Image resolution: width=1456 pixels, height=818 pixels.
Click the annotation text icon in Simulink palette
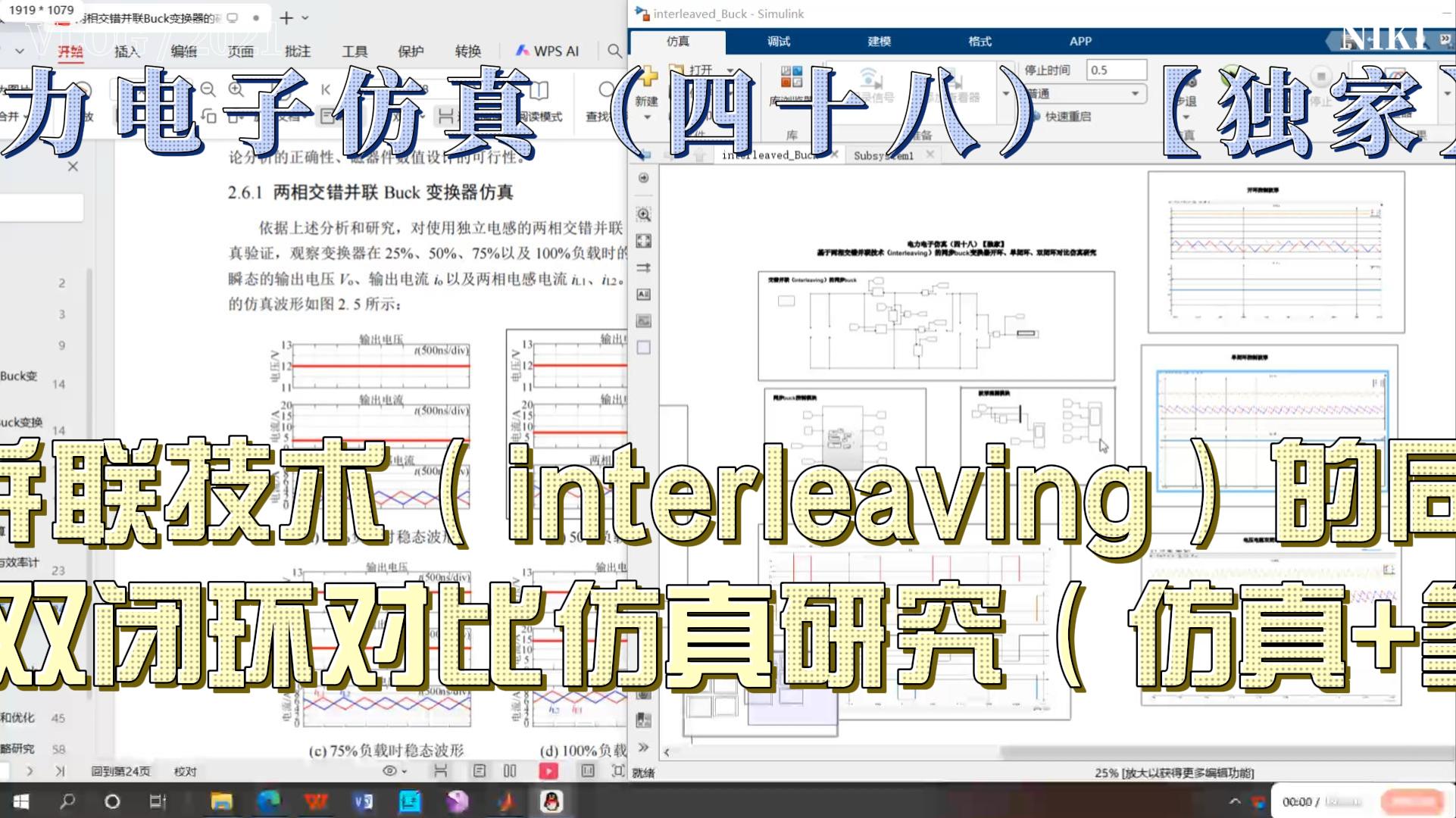pos(643,294)
